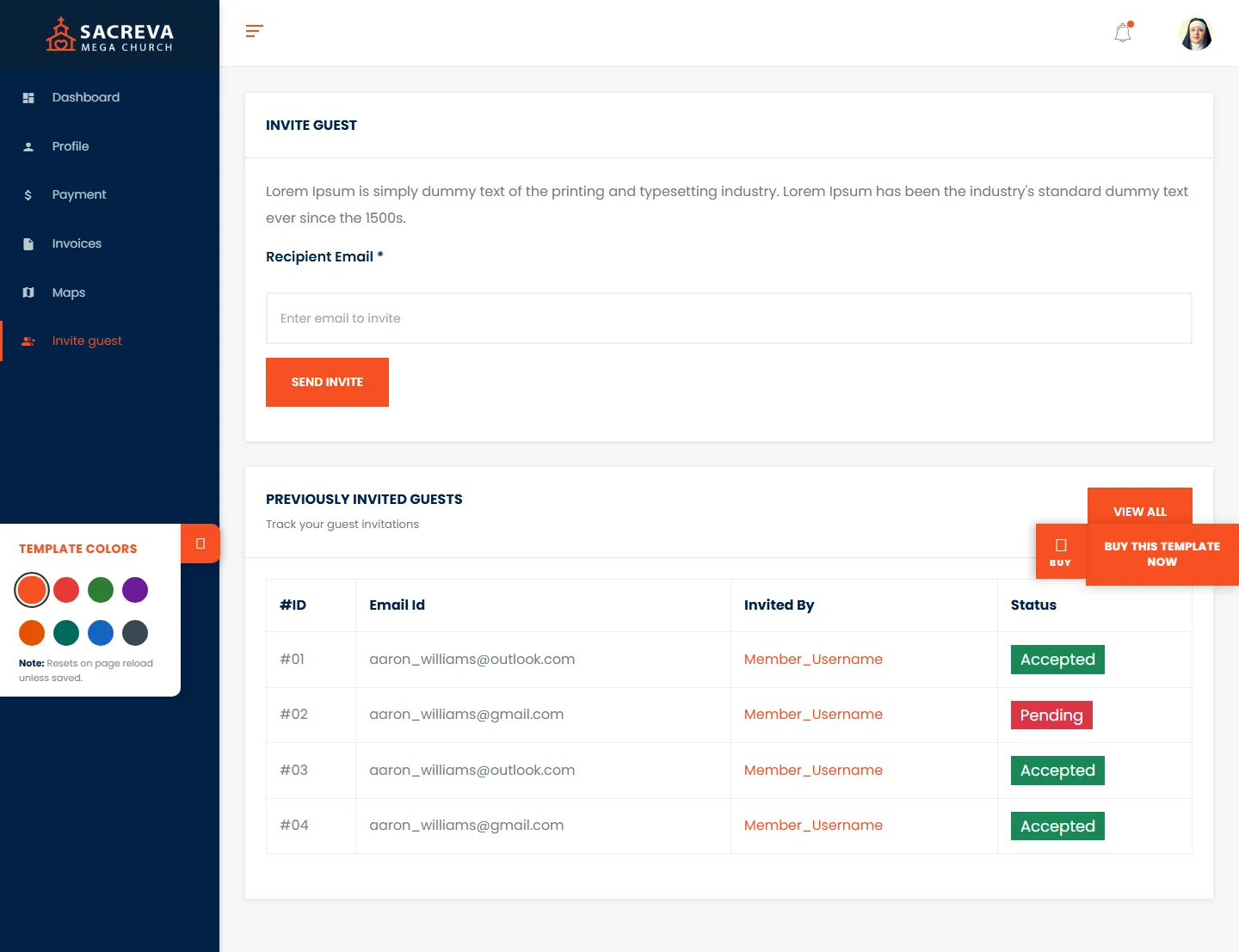Pick the blue template color swatch

coord(101,633)
